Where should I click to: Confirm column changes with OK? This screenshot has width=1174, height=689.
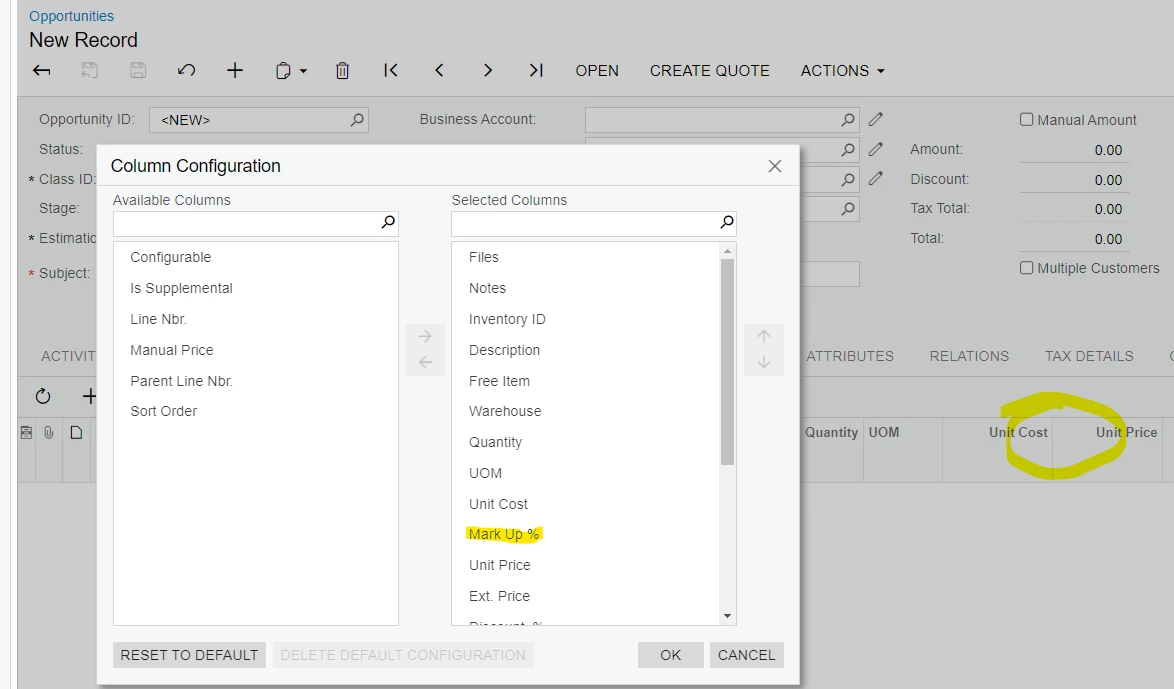(670, 654)
